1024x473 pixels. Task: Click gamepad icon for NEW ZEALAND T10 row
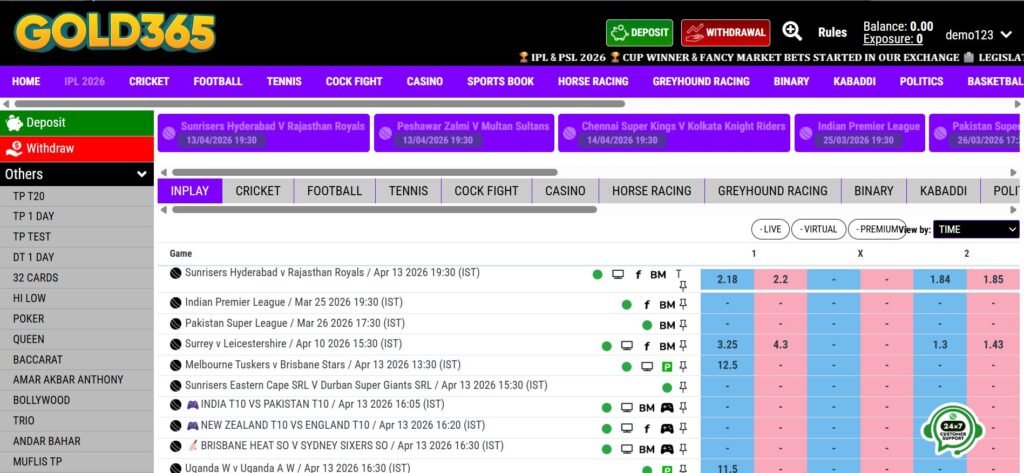[x=667, y=429]
